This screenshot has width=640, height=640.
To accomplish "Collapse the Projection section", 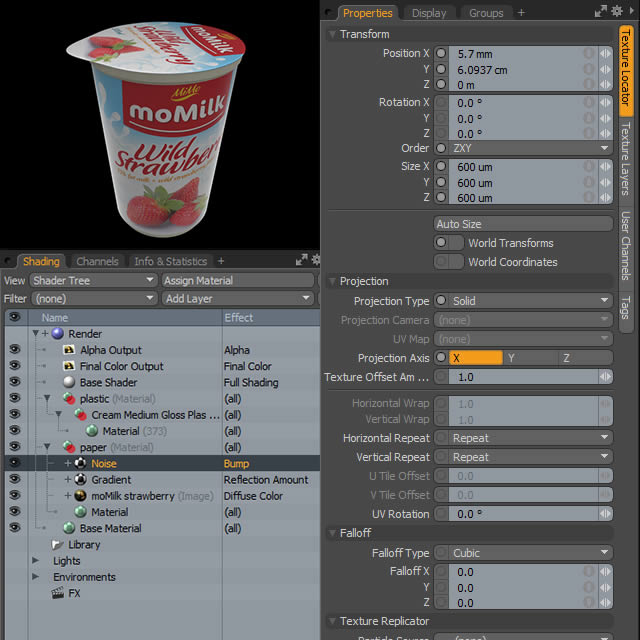I will [332, 281].
